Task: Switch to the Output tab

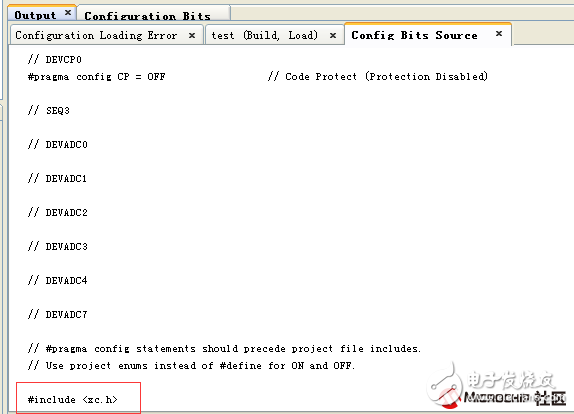Action: (35, 15)
